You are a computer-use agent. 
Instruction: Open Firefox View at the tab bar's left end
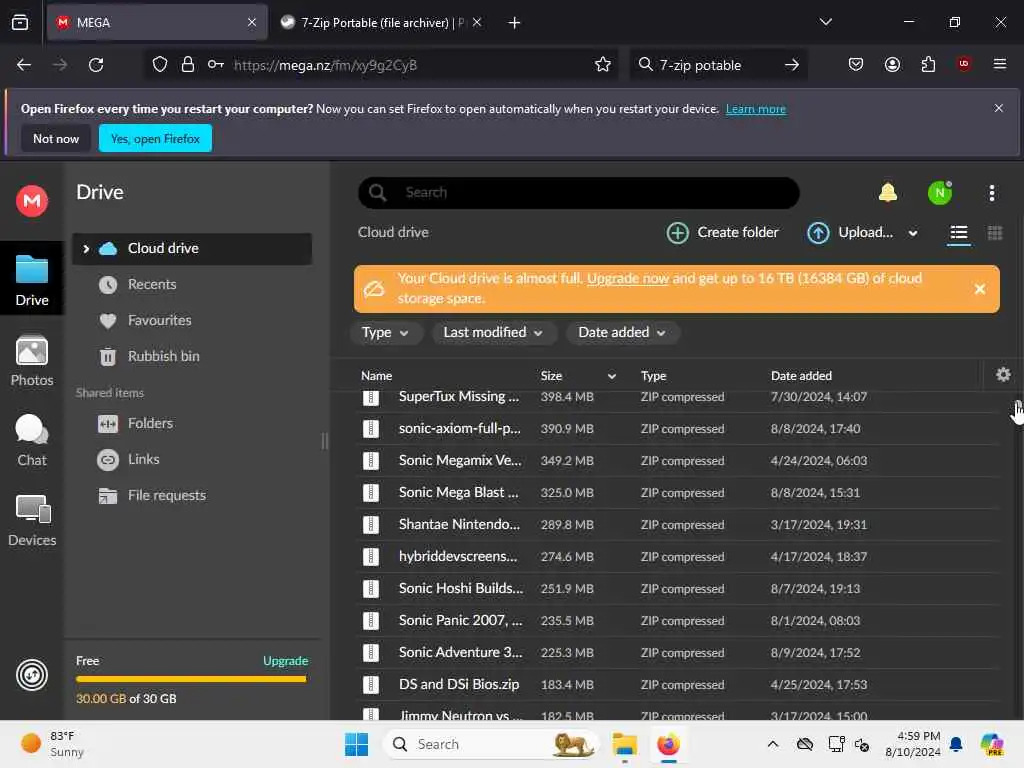(20, 23)
